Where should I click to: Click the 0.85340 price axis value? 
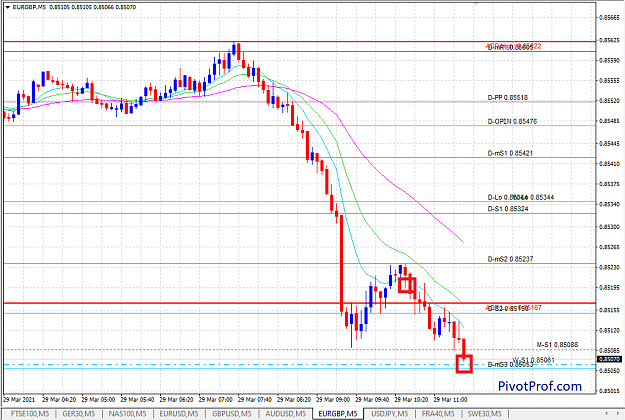coord(609,204)
